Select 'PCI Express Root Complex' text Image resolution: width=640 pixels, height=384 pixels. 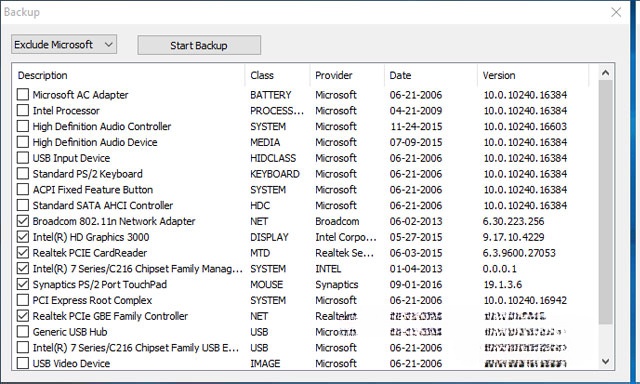(x=92, y=300)
